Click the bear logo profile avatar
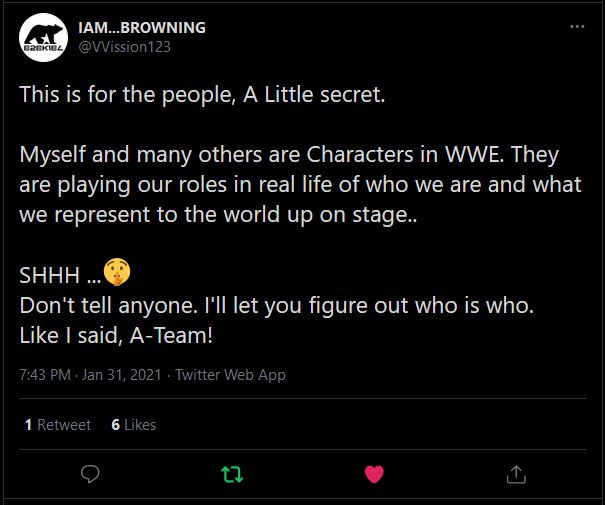 point(43,39)
